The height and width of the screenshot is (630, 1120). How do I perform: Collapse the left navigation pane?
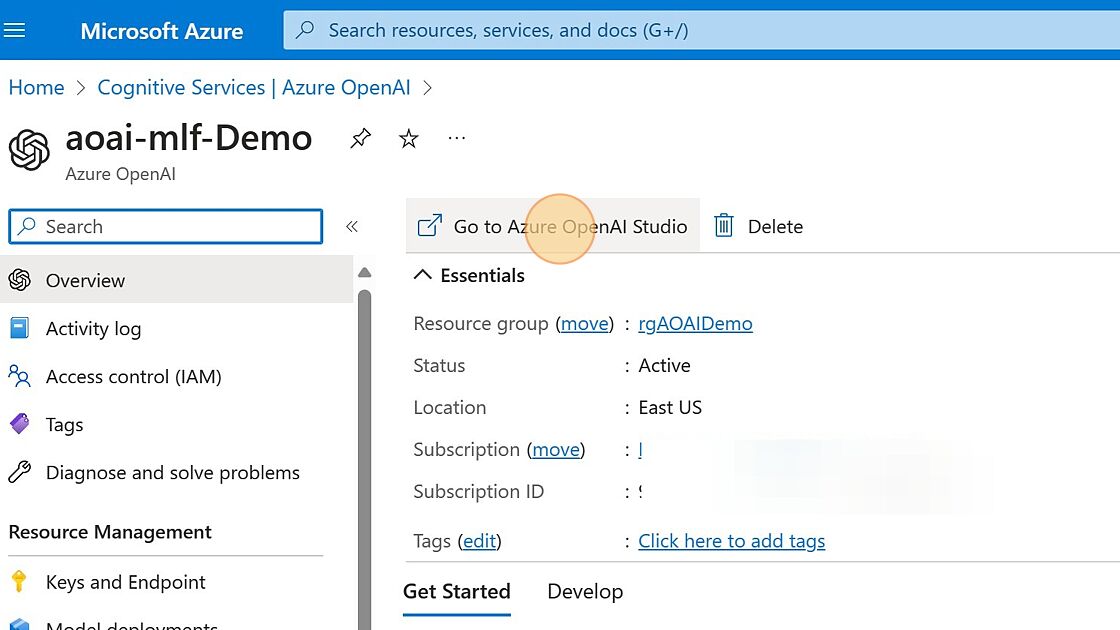351,226
